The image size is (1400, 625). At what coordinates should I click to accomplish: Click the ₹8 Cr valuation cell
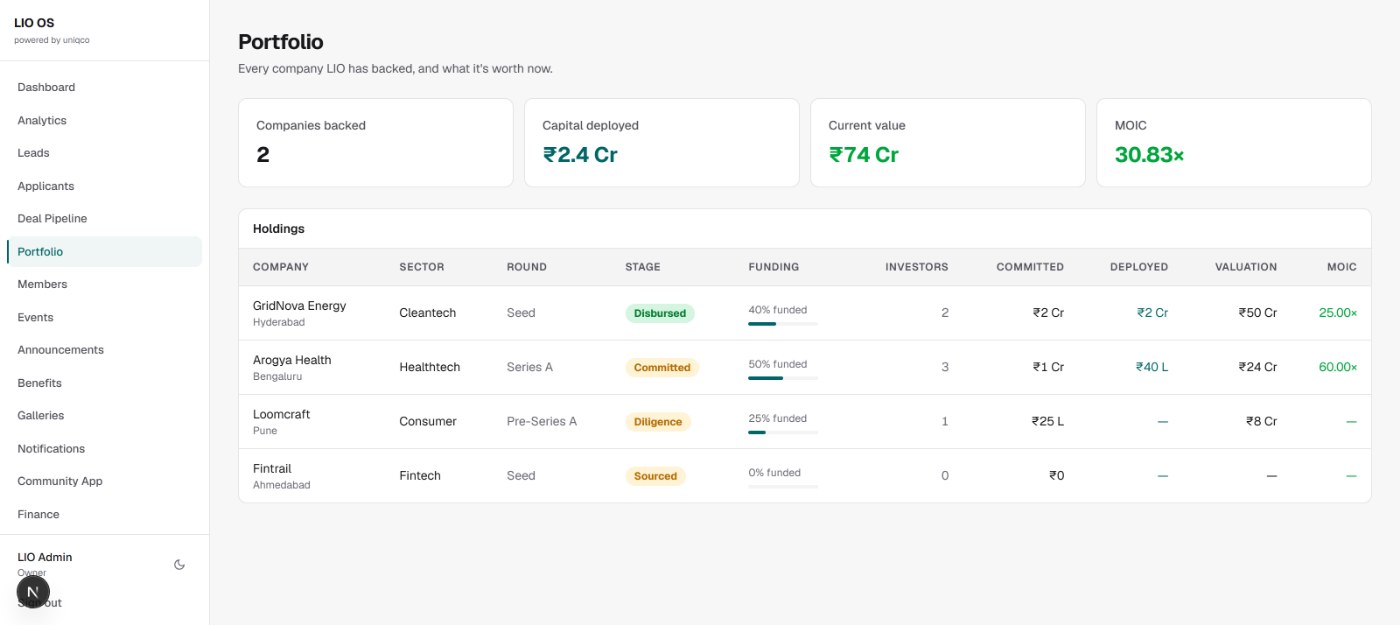[1261, 421]
